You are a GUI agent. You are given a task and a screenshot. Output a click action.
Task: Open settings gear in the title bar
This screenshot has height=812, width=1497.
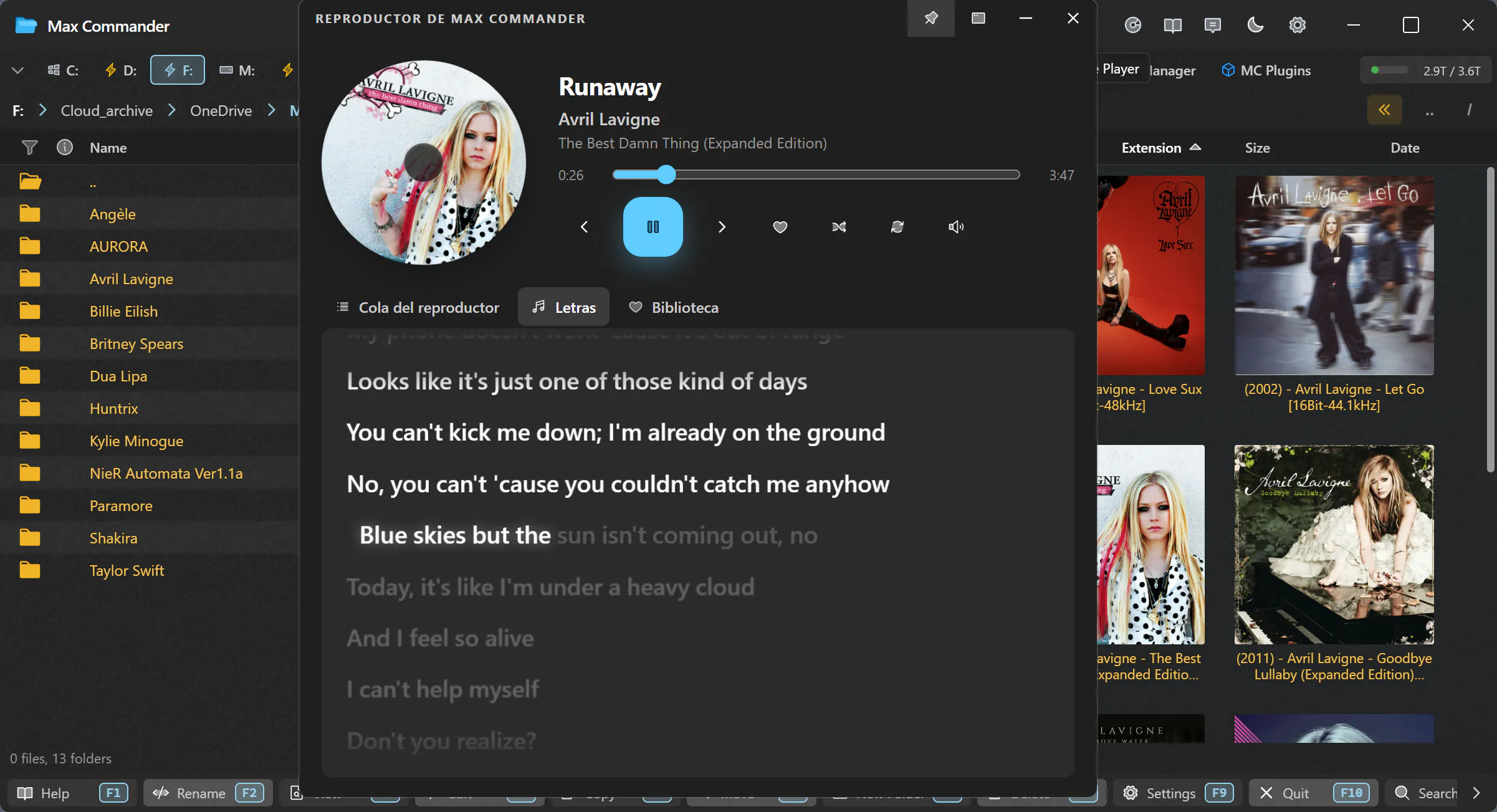(x=1298, y=25)
